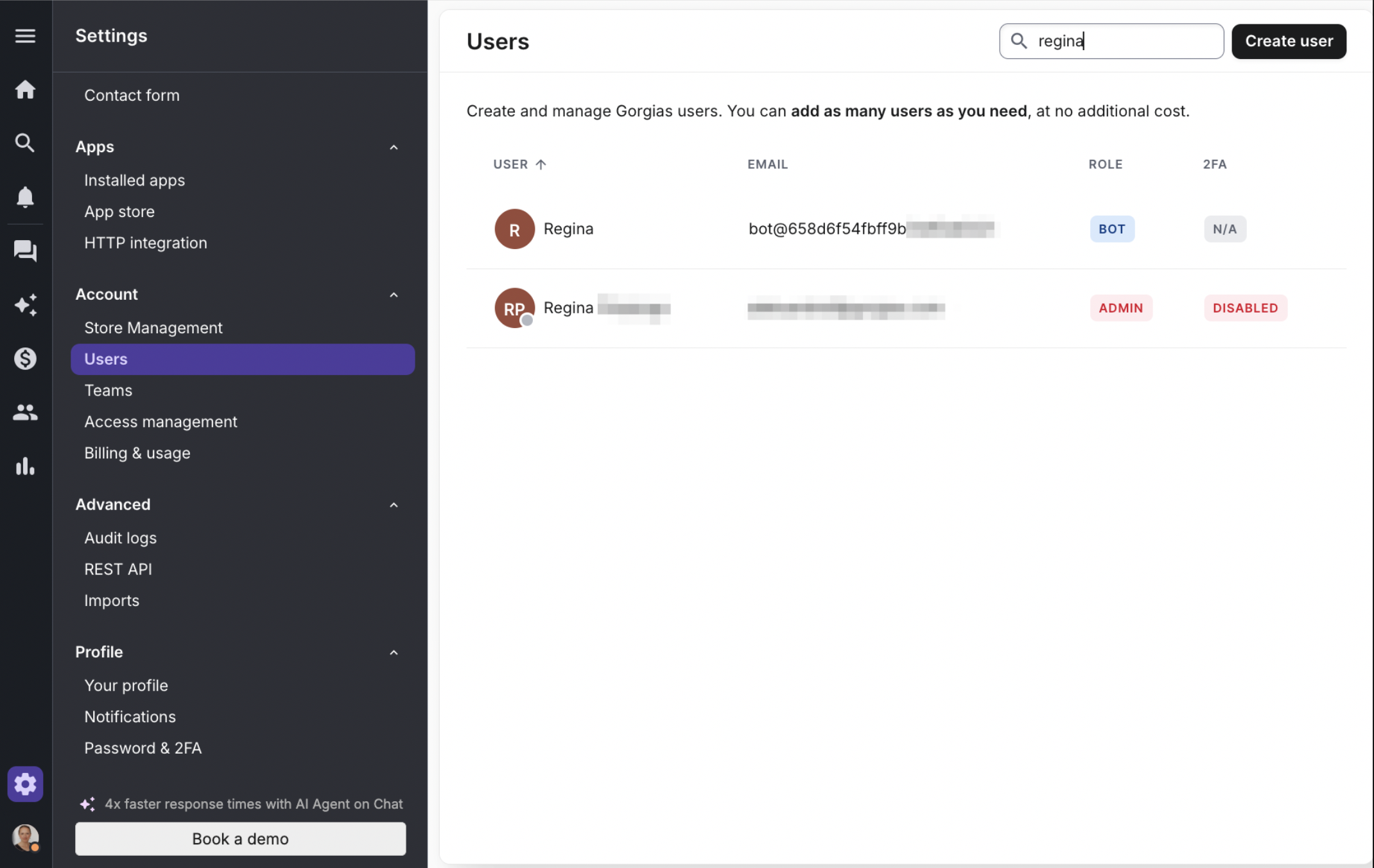Click the bot email address cell
1374x868 pixels.
(x=871, y=229)
